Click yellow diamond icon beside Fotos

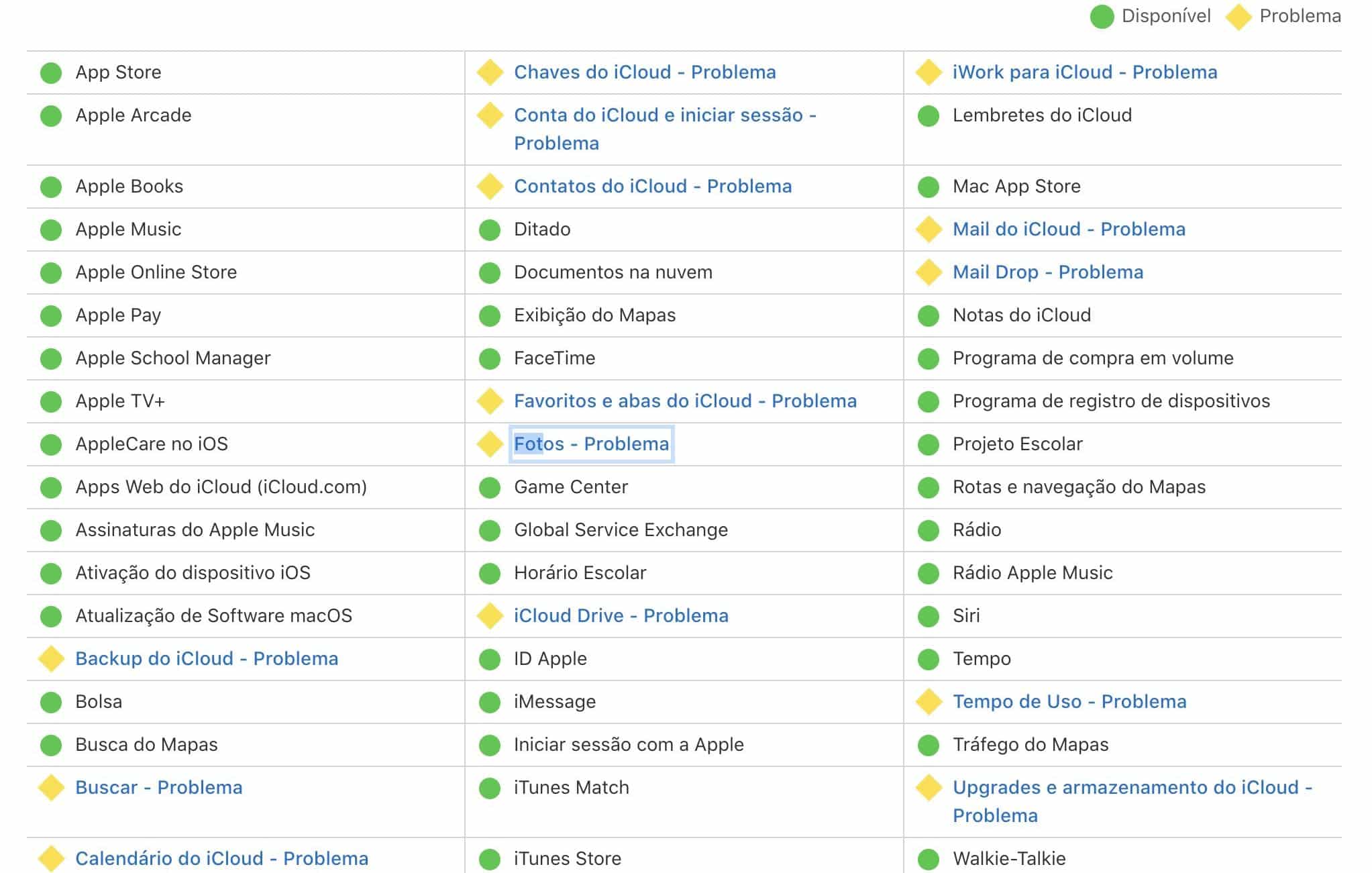click(x=490, y=444)
